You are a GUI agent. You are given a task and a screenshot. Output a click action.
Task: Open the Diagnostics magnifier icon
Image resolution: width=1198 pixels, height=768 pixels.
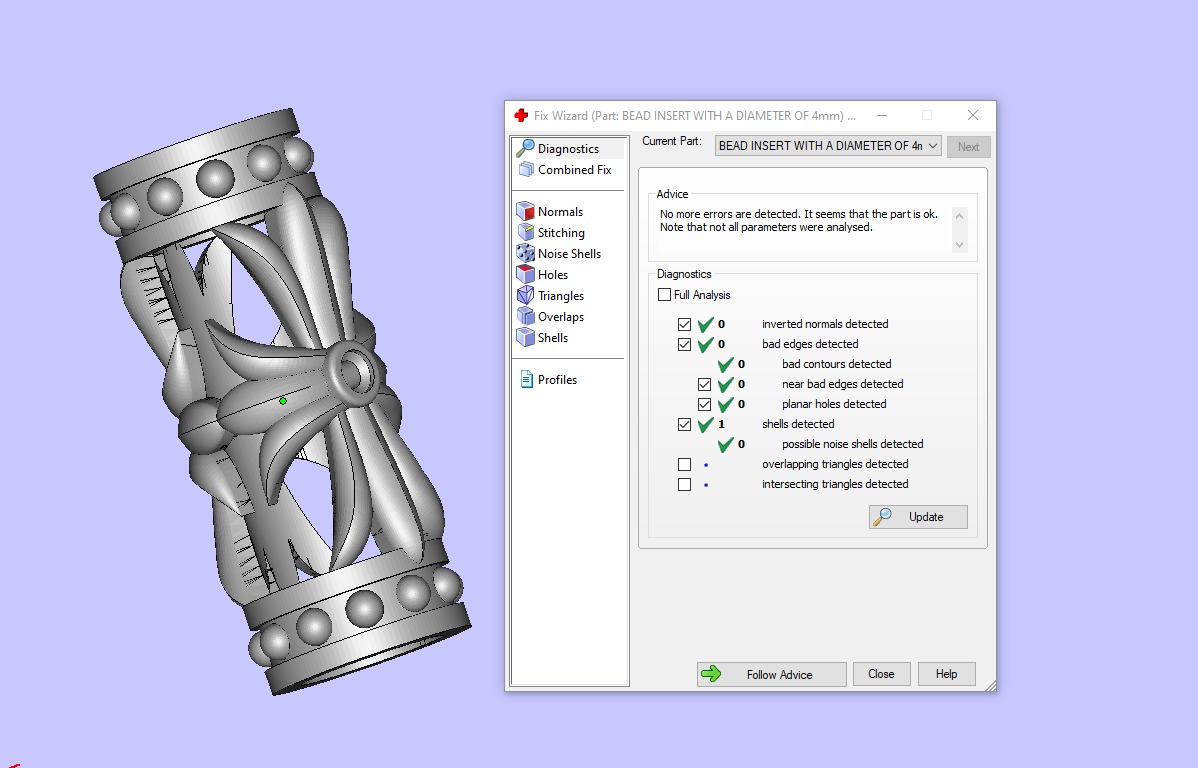pos(525,148)
